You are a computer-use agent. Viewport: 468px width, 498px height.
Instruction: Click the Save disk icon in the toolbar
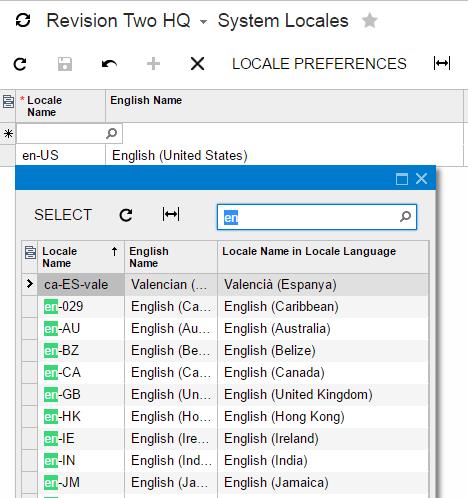point(65,64)
